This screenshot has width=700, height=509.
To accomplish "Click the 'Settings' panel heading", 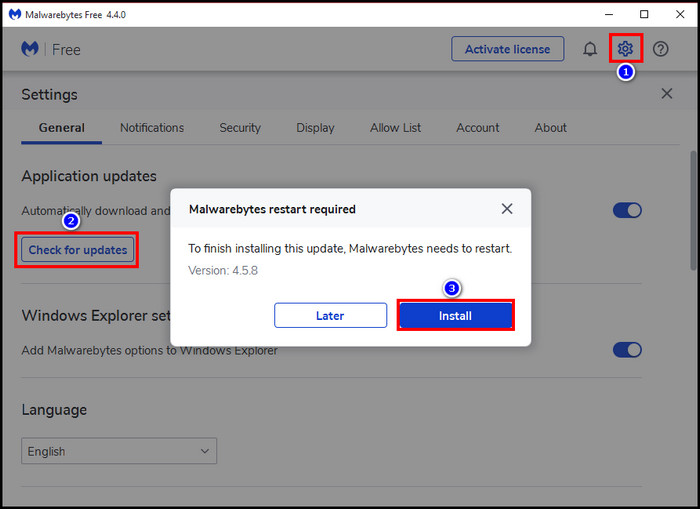I will (x=49, y=95).
